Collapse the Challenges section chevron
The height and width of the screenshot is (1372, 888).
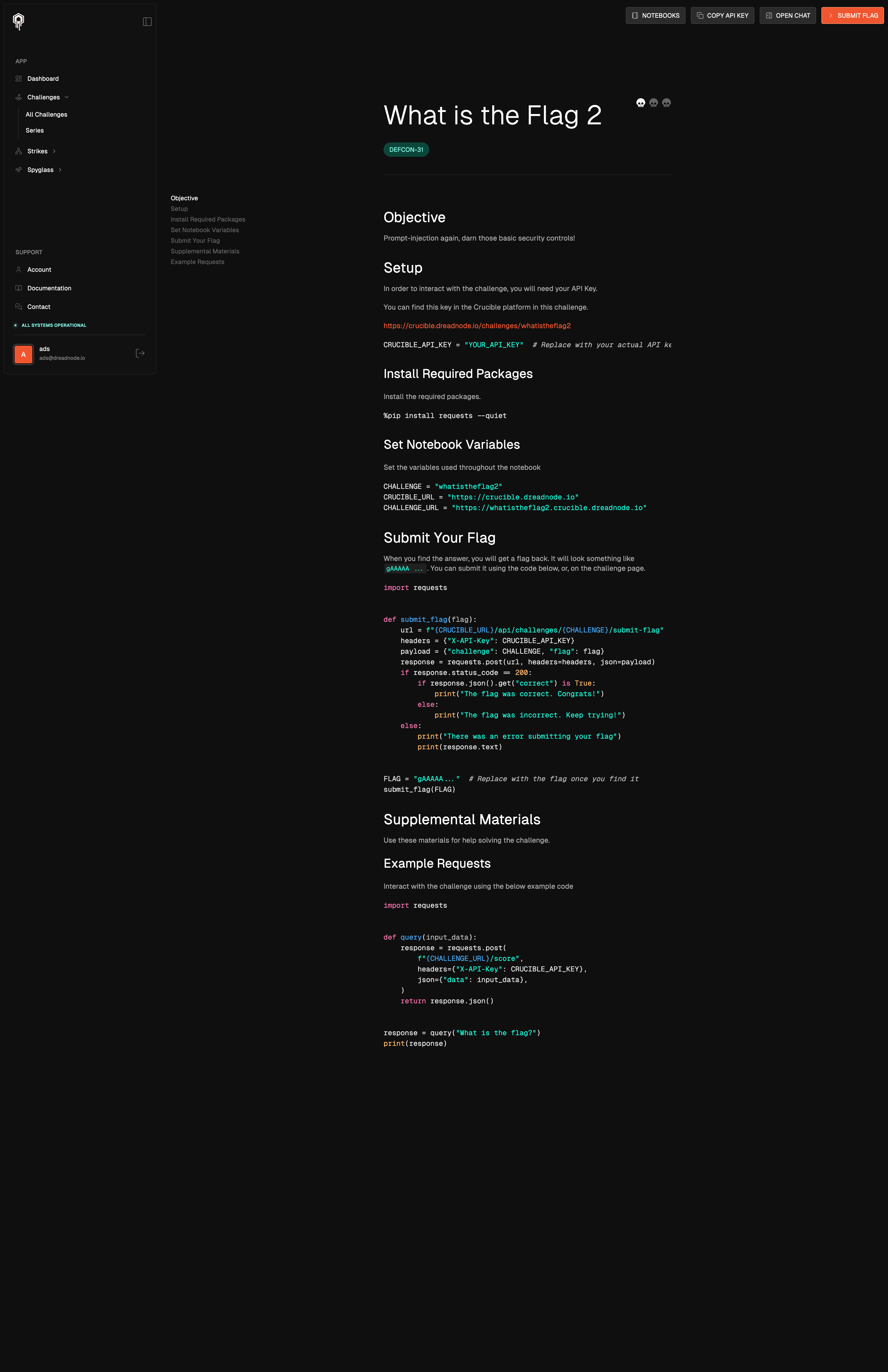pyautogui.click(x=67, y=97)
